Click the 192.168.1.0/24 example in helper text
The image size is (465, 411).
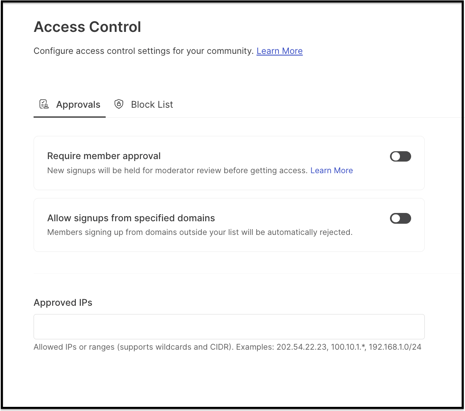click(x=395, y=347)
